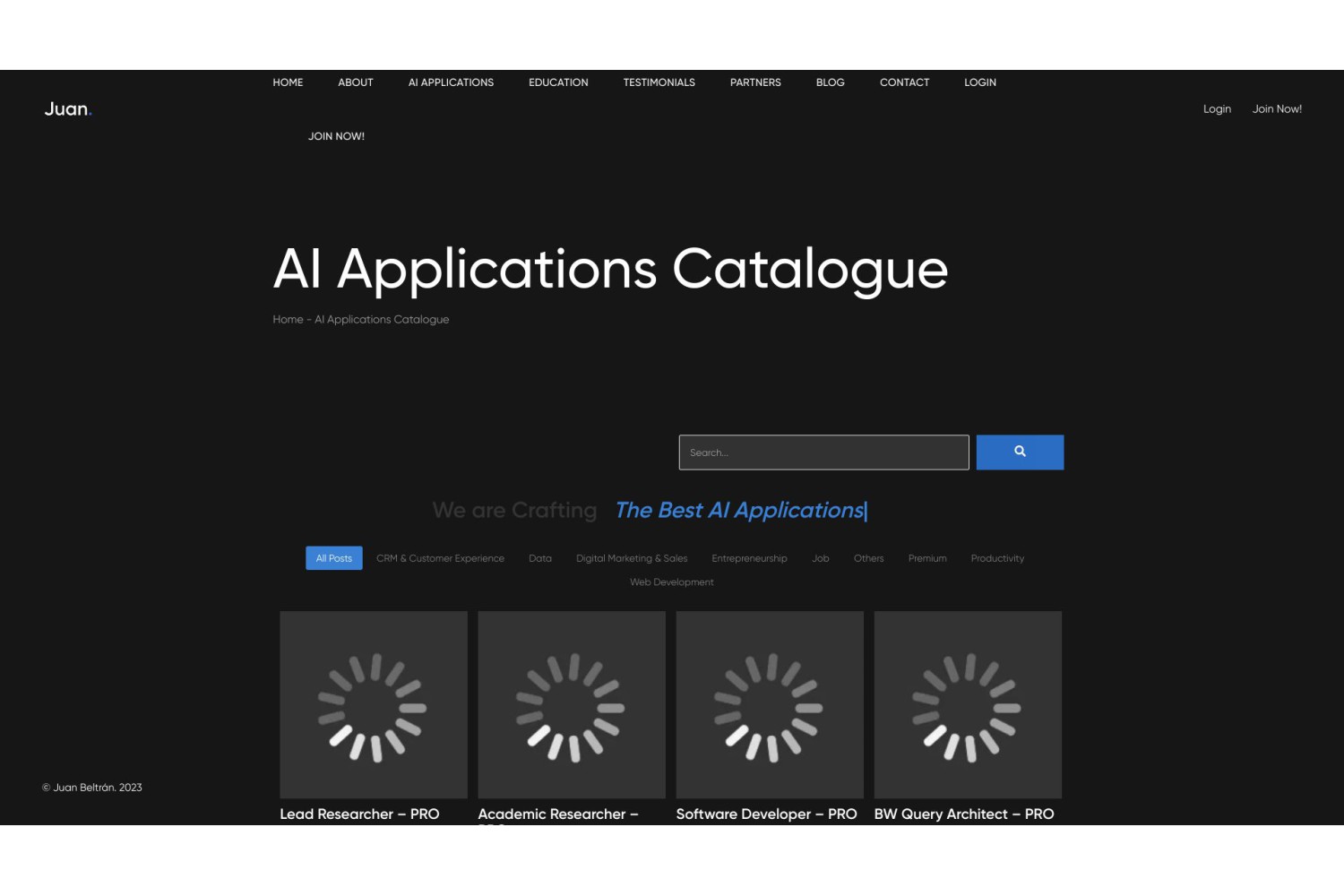Open Academic Researcher thumbnail image
This screenshot has height=896, width=1344.
pos(572,705)
